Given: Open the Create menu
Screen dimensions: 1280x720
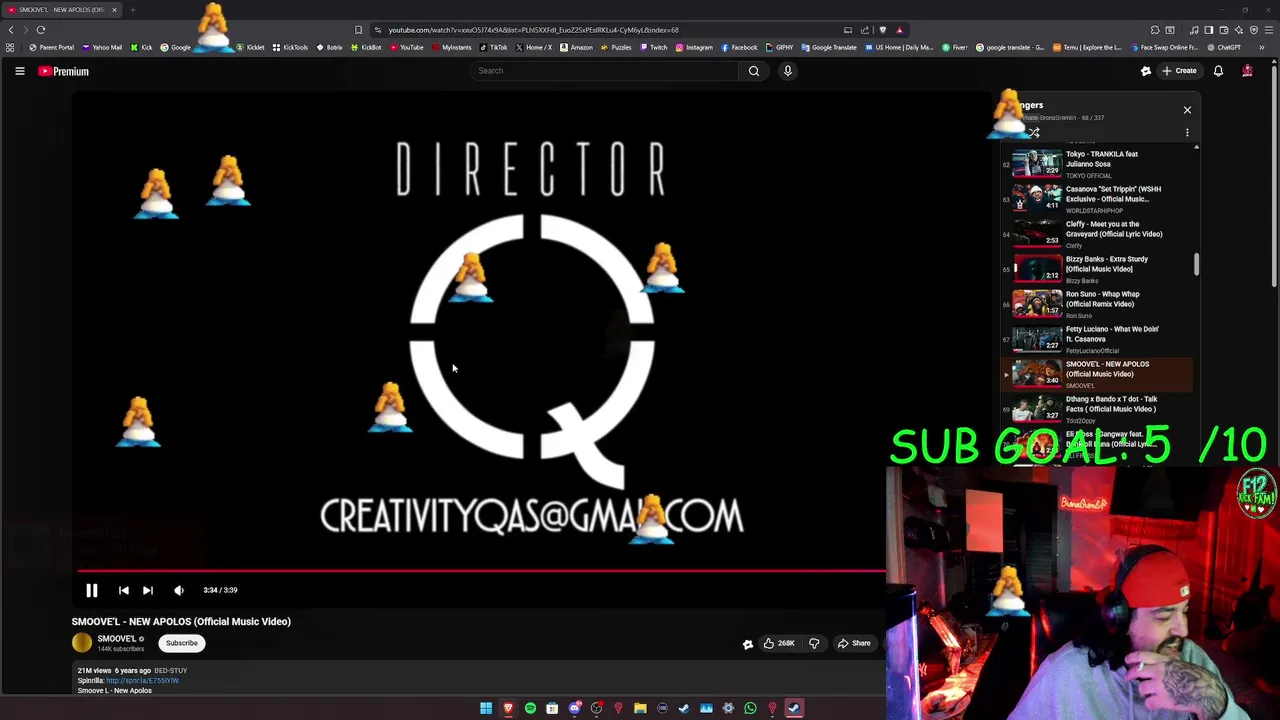Looking at the screenshot, I should pyautogui.click(x=1179, y=71).
